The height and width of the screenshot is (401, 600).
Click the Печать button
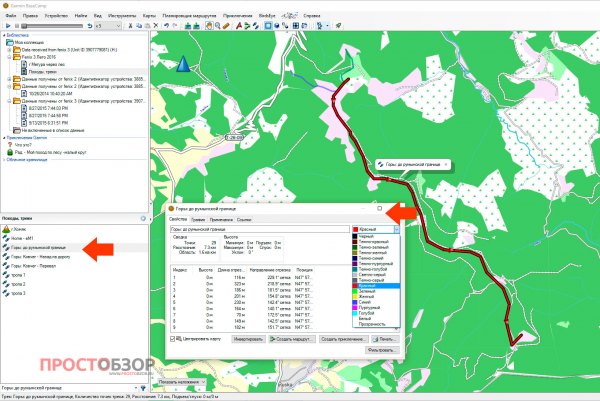click(x=386, y=339)
